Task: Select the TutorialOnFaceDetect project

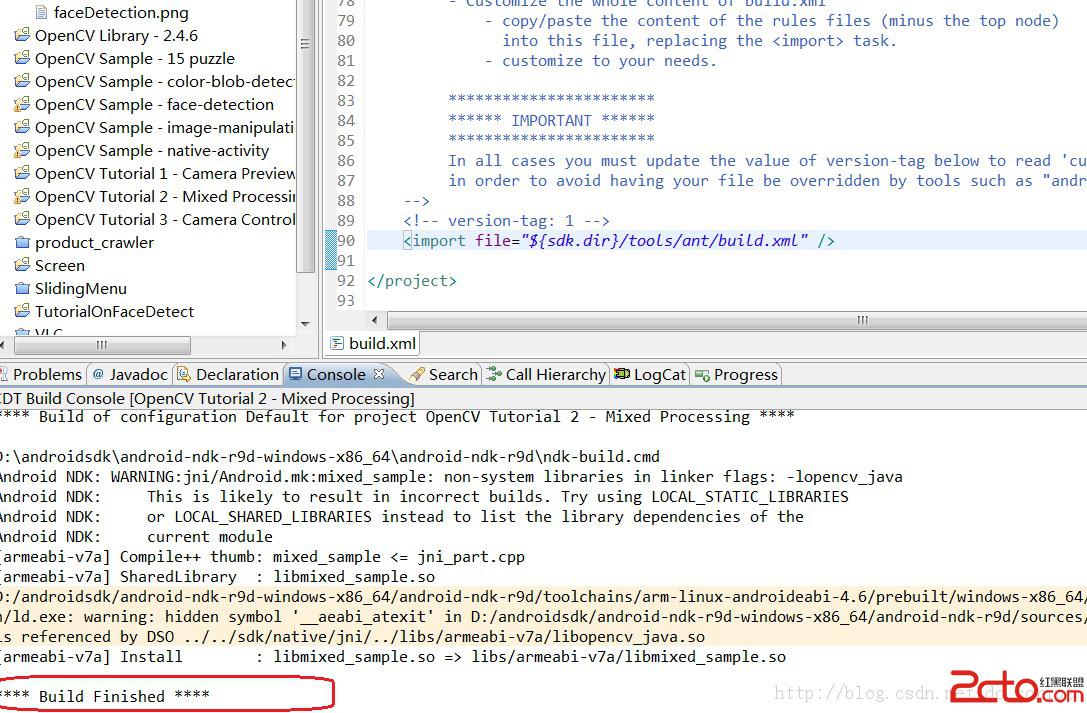Action: pyautogui.click(x=114, y=311)
